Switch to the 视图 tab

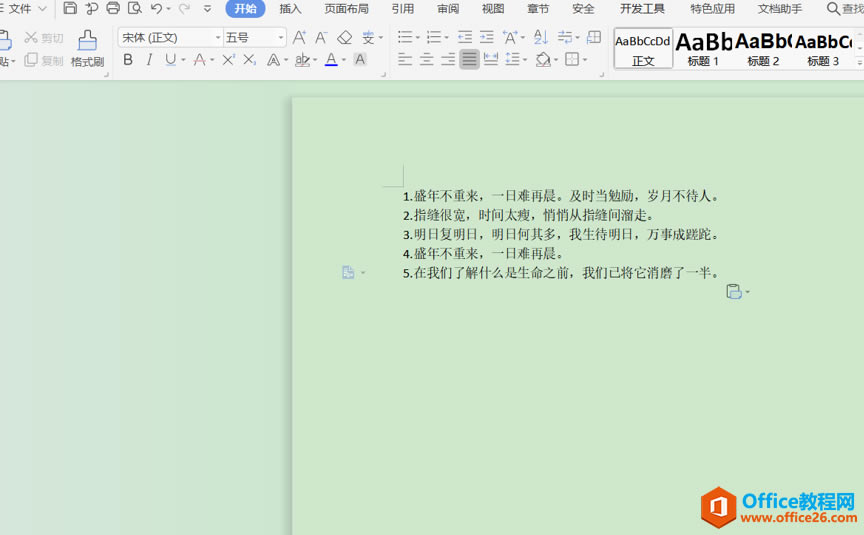coord(493,9)
